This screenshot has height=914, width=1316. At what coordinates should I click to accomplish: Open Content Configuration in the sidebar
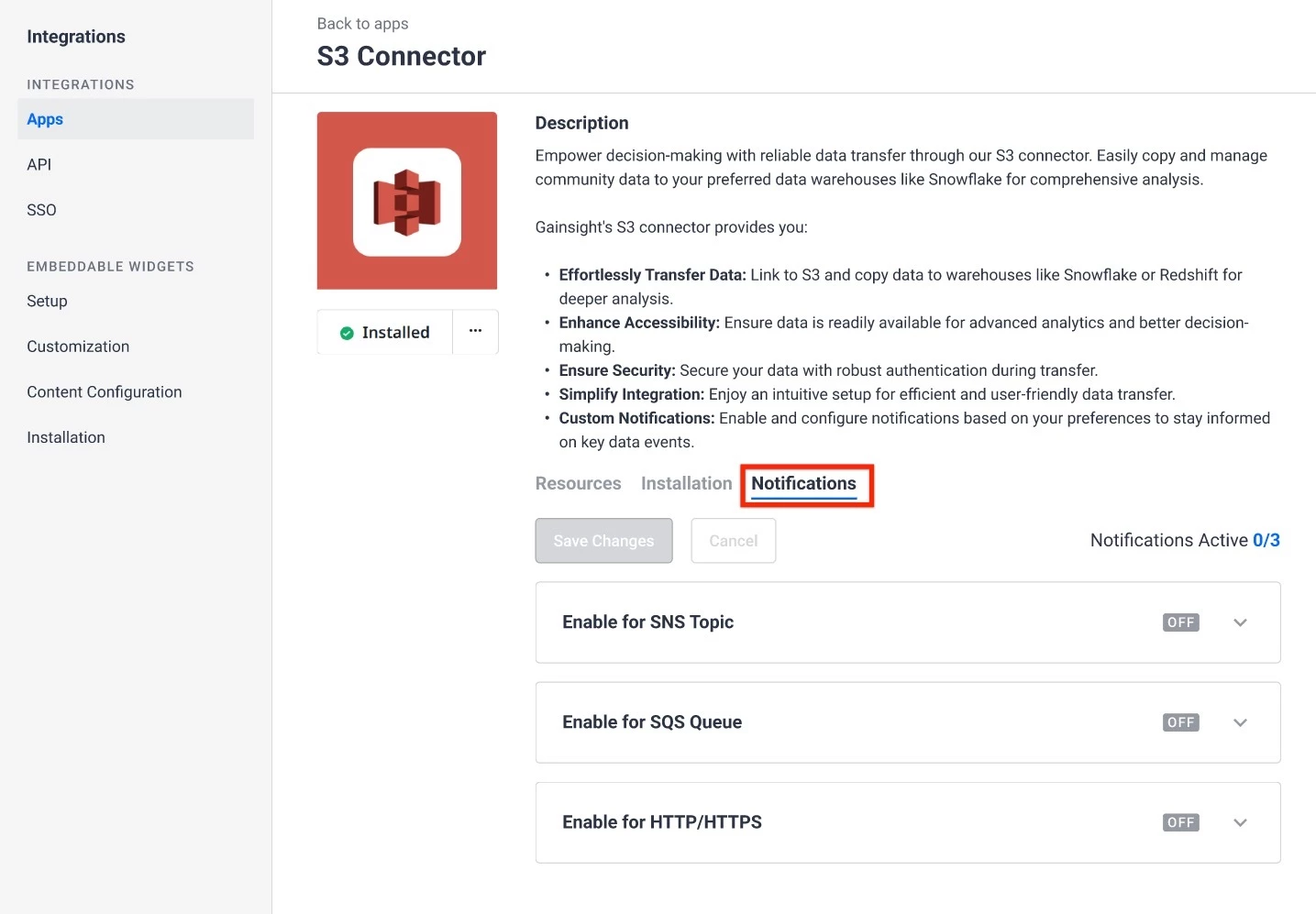pos(105,392)
